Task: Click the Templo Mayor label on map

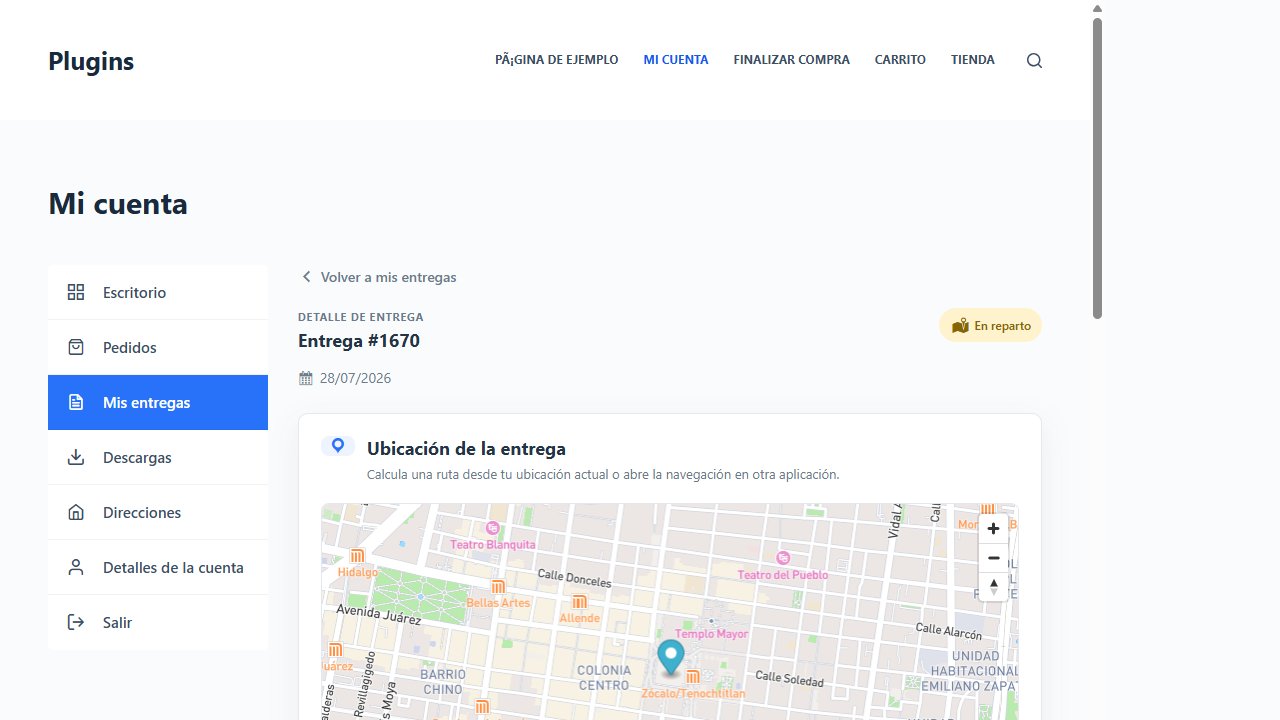Action: click(x=712, y=634)
